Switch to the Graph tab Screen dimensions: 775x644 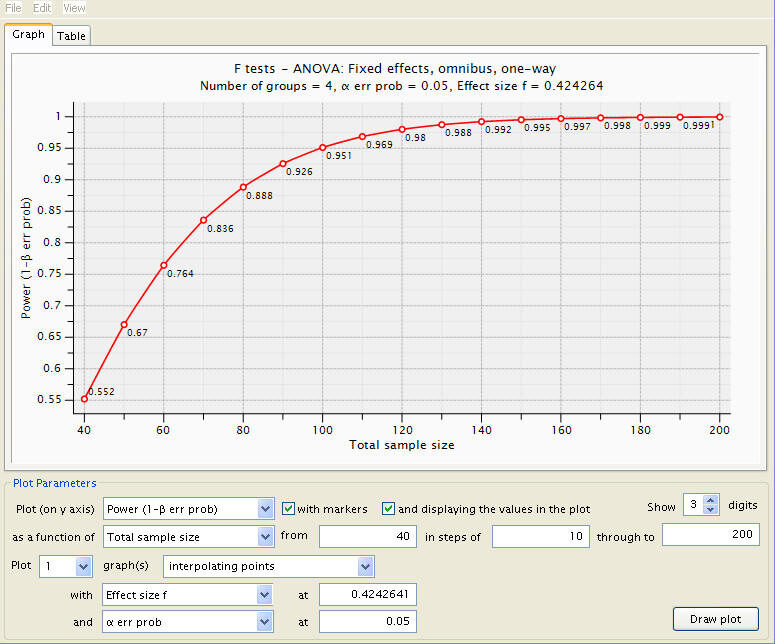28,35
